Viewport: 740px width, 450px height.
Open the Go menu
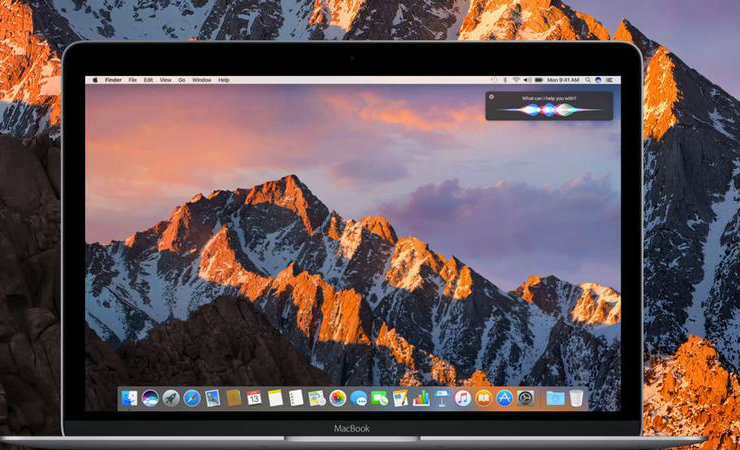point(182,80)
